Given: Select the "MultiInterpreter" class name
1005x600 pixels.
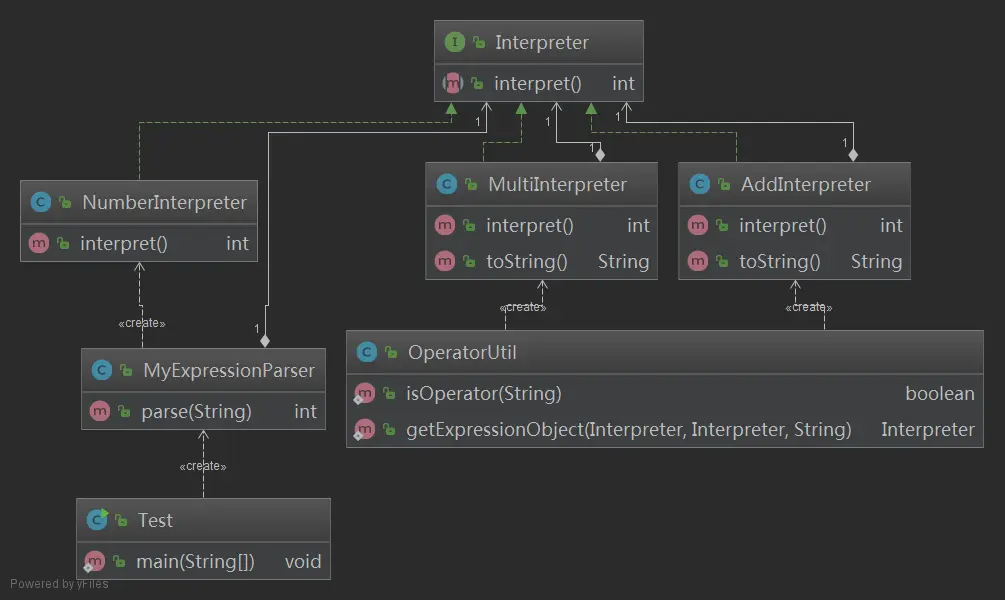Looking at the screenshot, I should pos(558,185).
